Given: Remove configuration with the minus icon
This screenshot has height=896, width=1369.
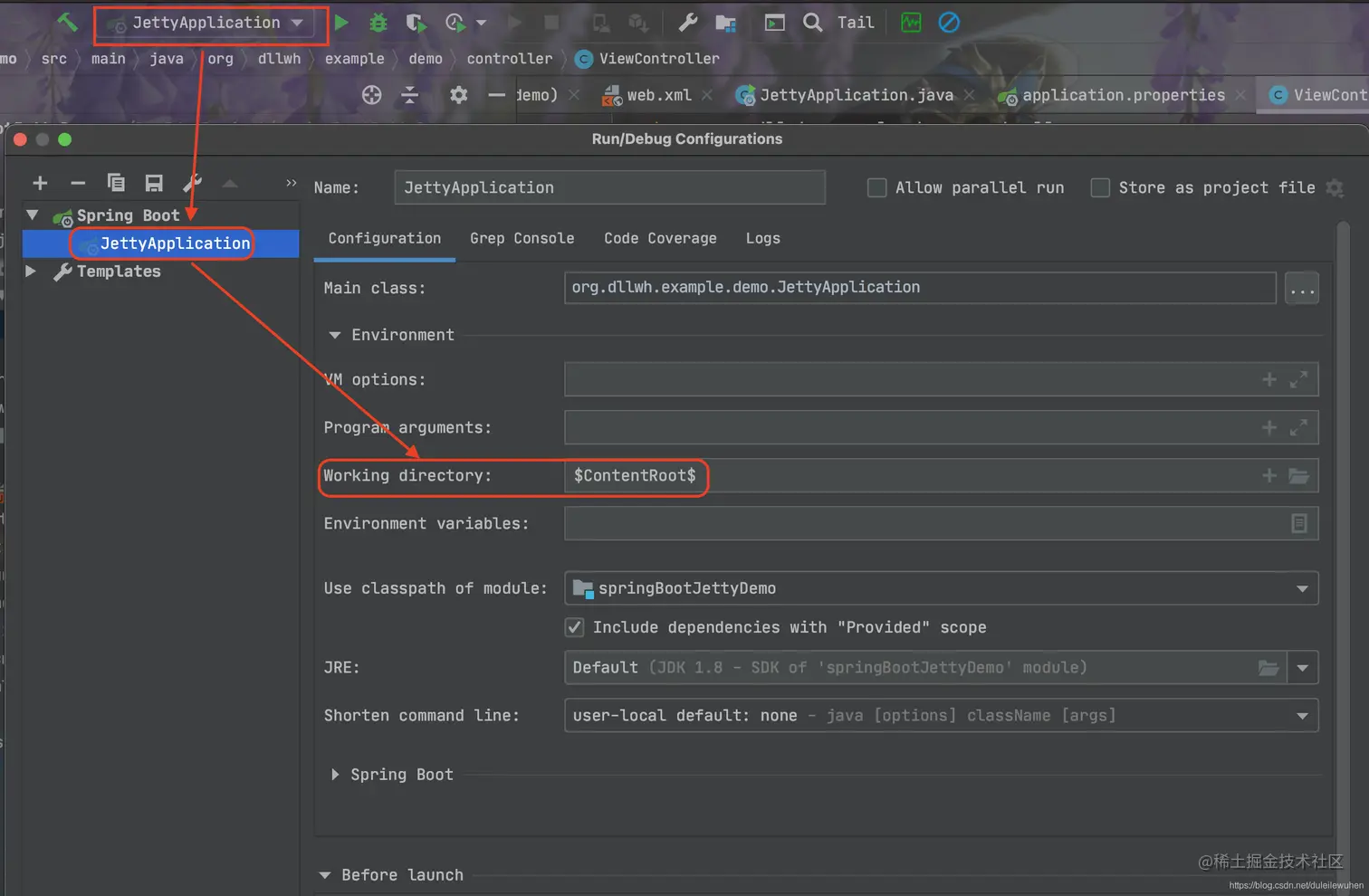Looking at the screenshot, I should (x=78, y=183).
